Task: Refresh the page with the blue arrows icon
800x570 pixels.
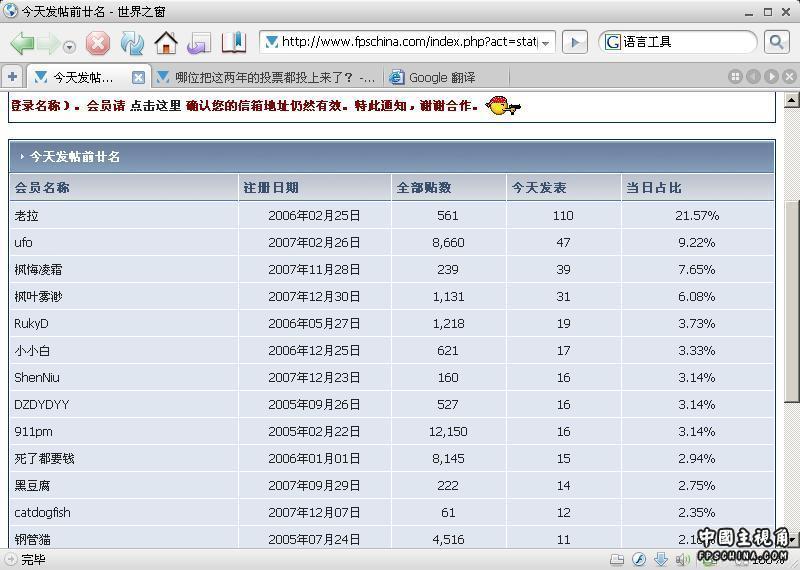Action: 132,43
